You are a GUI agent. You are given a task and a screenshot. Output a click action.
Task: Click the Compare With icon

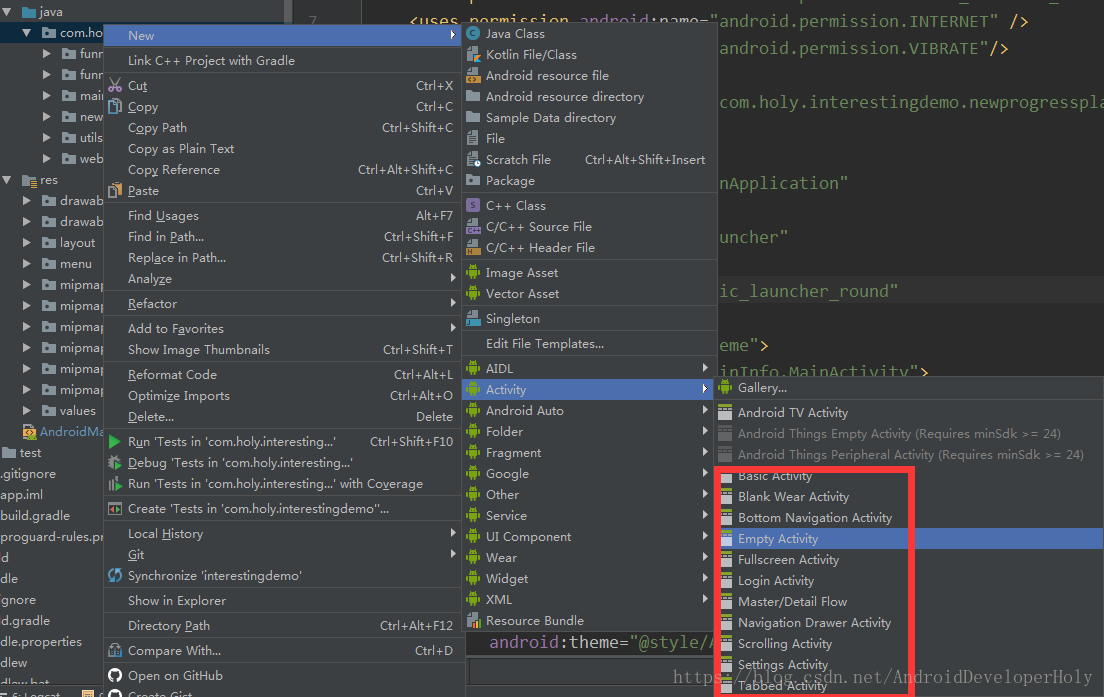click(115, 651)
